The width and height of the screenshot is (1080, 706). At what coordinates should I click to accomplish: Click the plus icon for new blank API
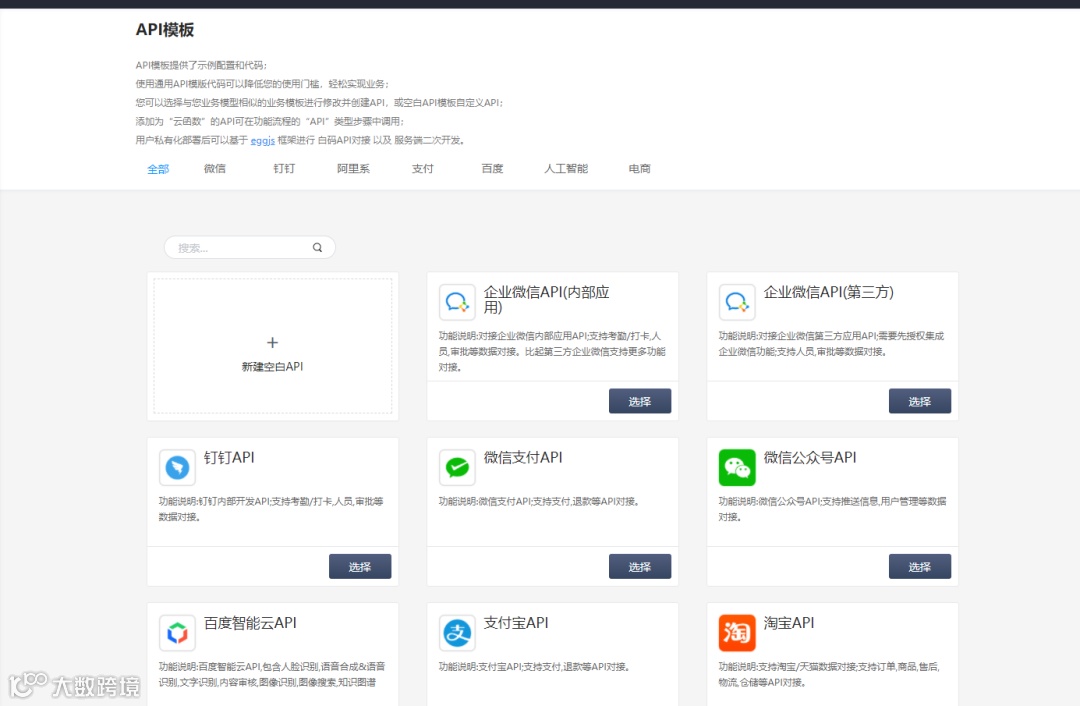[x=273, y=342]
